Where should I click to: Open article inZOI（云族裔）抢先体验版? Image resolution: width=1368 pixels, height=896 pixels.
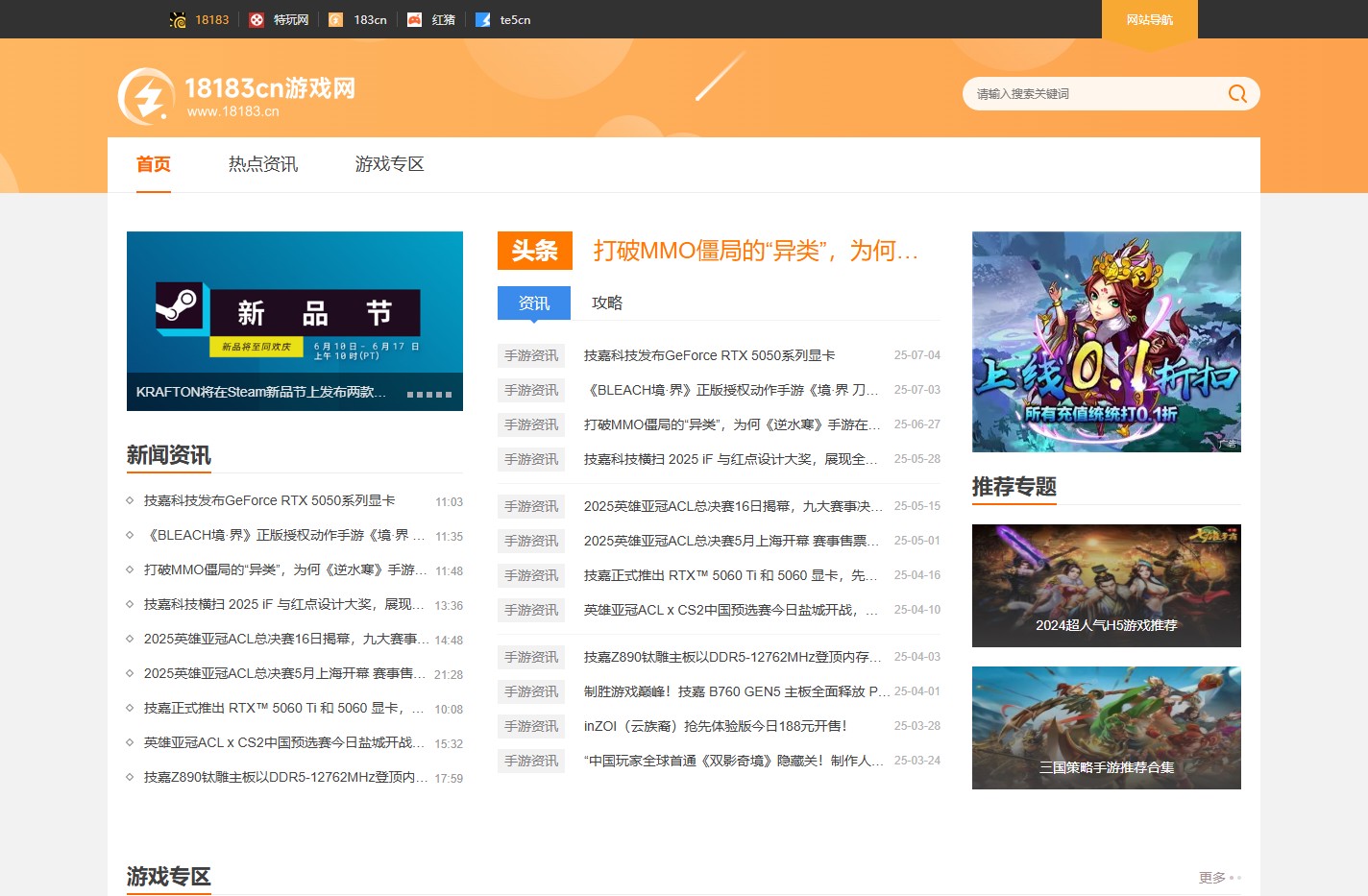[716, 726]
